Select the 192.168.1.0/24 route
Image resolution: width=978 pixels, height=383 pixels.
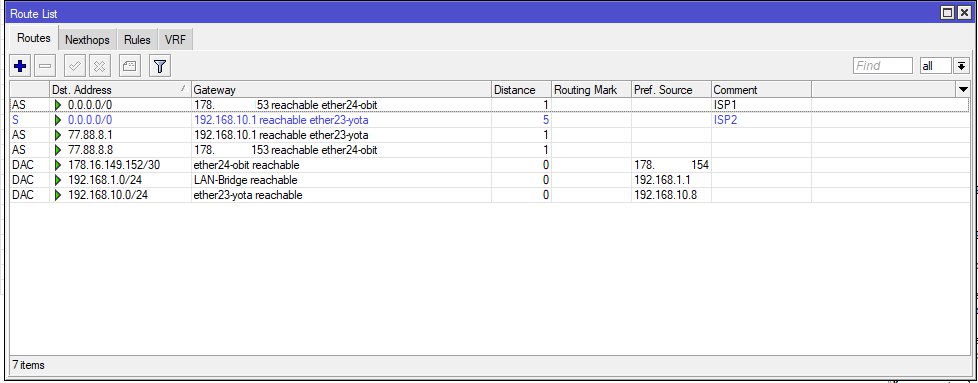(x=490, y=180)
